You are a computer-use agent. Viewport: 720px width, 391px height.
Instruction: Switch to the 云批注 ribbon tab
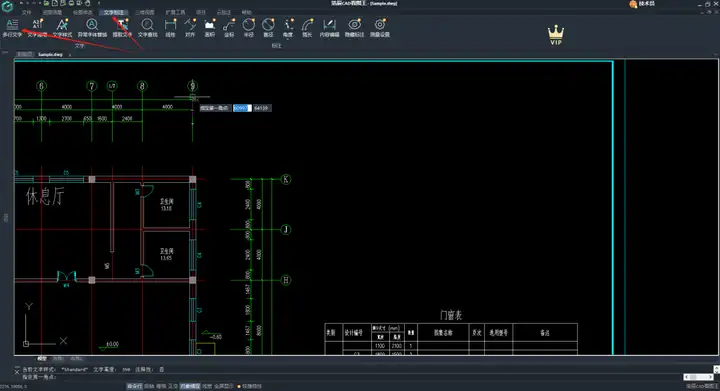[224, 12]
